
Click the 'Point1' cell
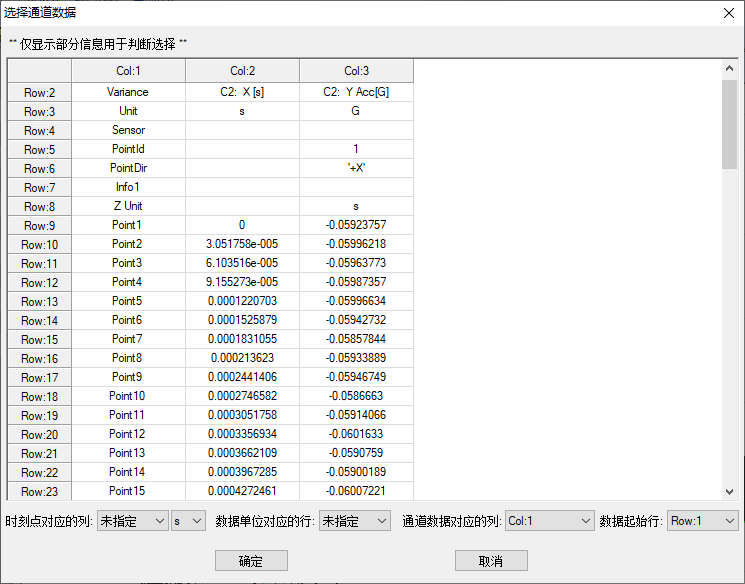(x=128, y=225)
